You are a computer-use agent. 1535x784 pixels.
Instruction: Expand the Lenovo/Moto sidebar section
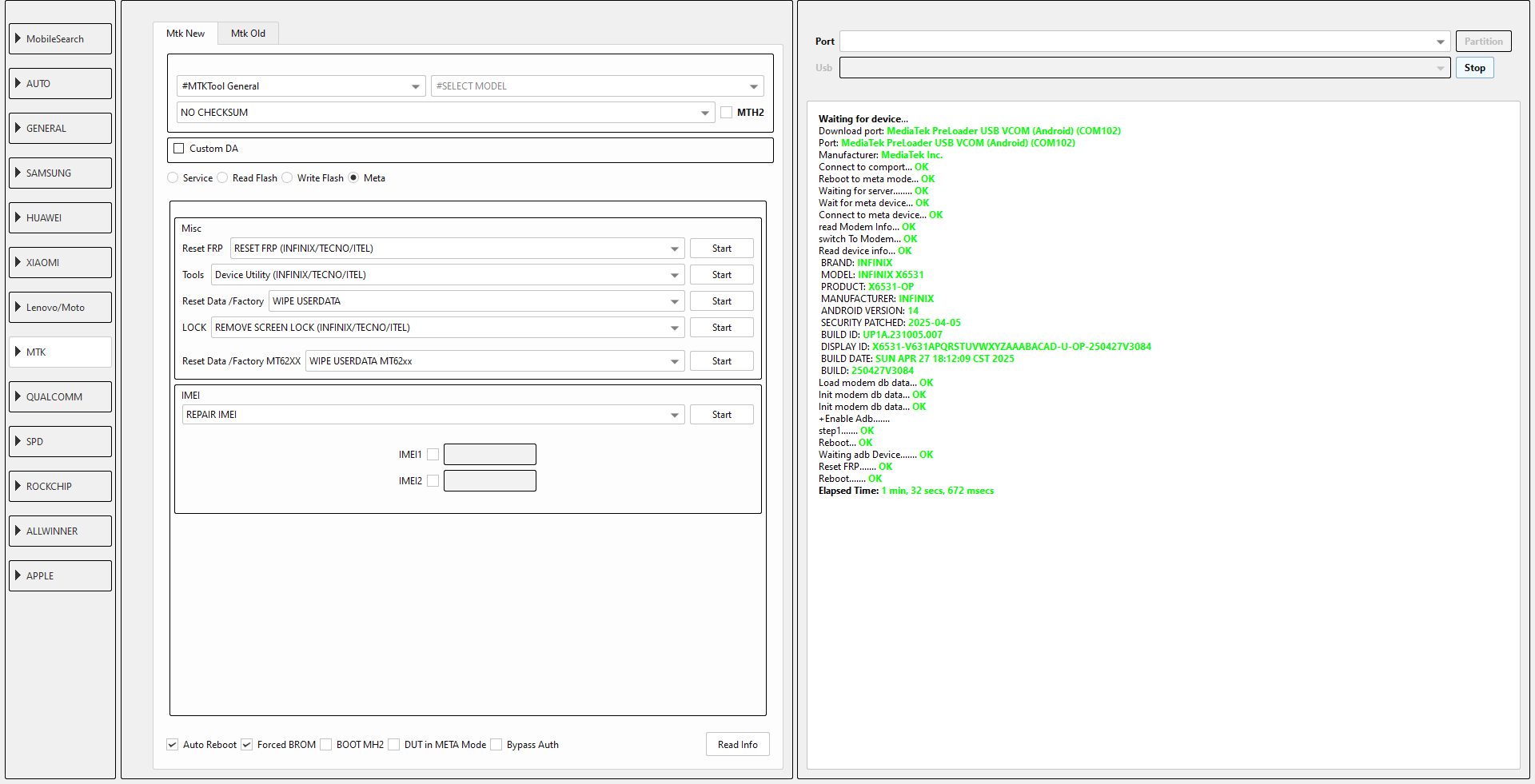click(60, 307)
